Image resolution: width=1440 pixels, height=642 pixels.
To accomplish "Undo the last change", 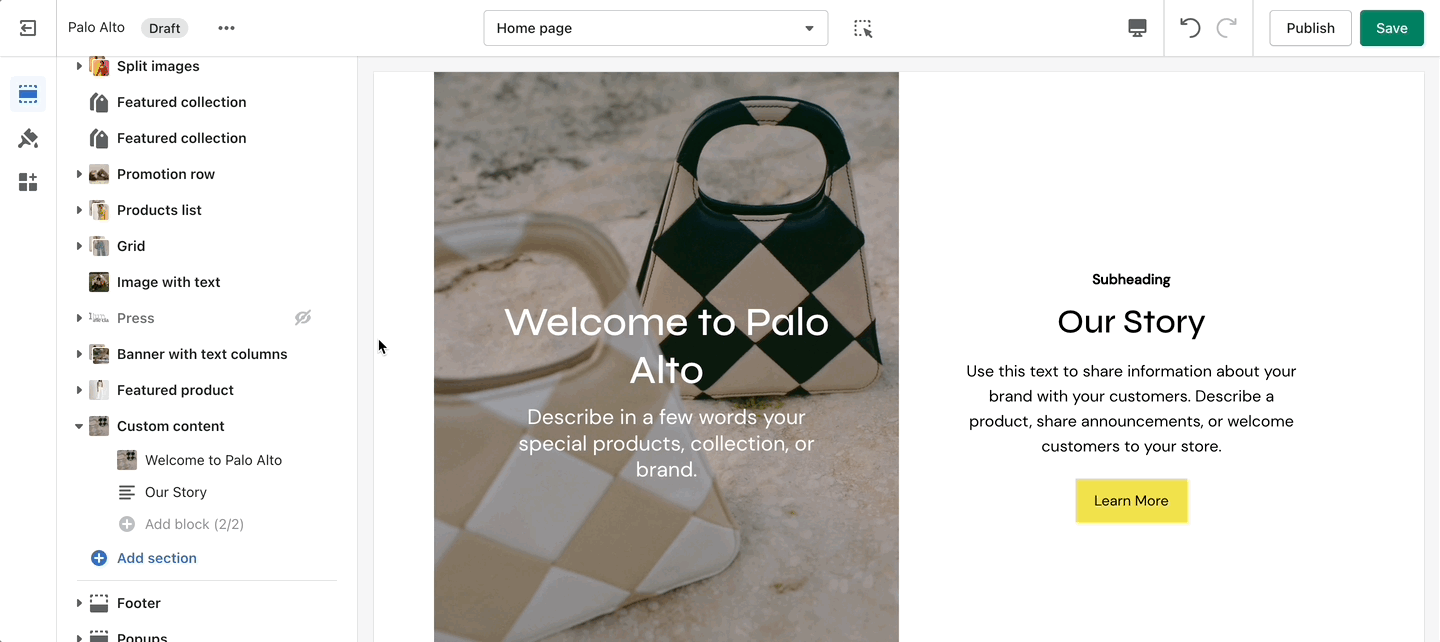I will click(1190, 28).
